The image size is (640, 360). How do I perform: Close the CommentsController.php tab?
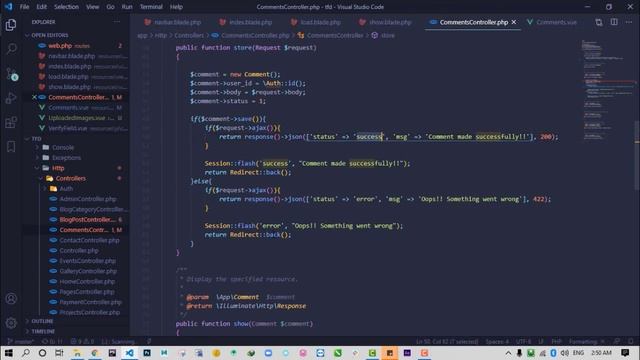(x=514, y=22)
